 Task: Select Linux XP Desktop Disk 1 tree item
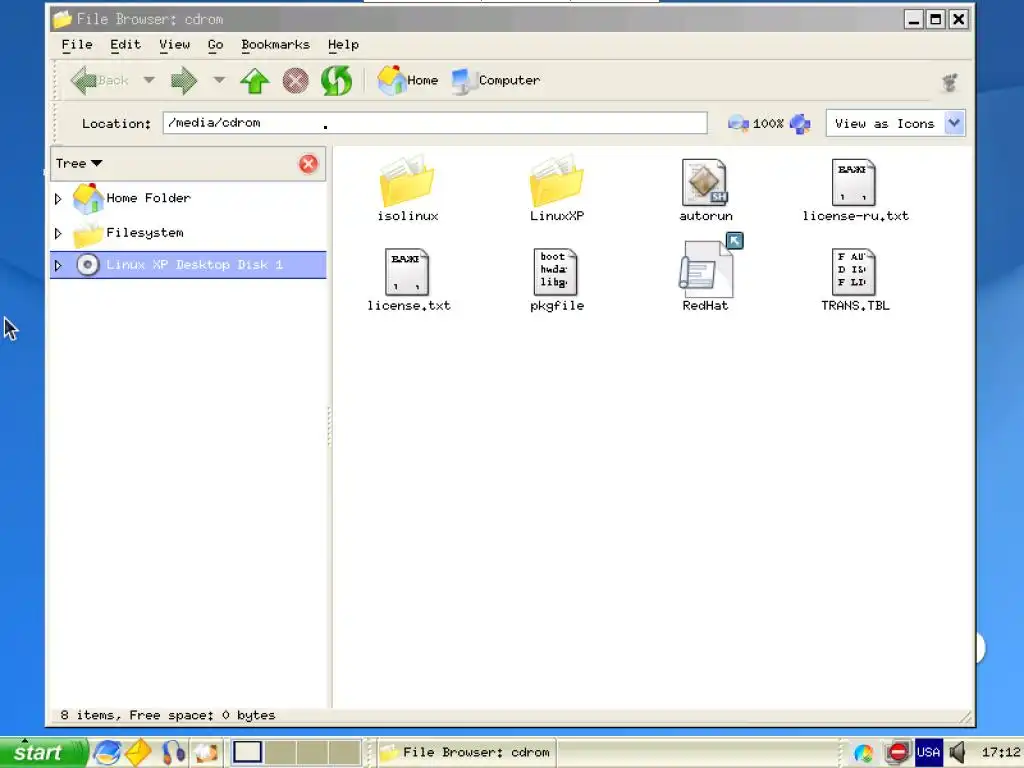[195, 264]
